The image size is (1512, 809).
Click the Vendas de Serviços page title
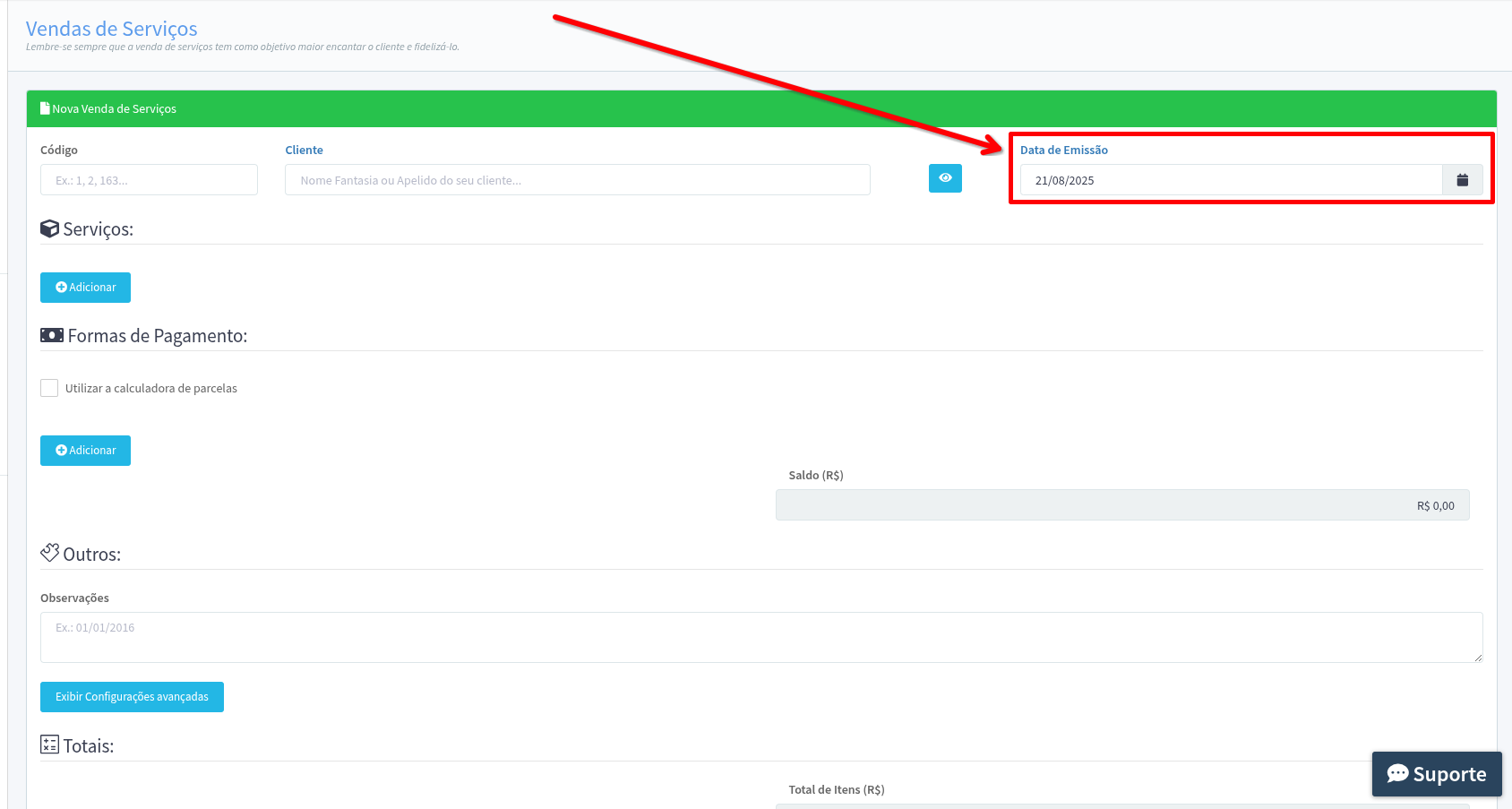click(112, 29)
